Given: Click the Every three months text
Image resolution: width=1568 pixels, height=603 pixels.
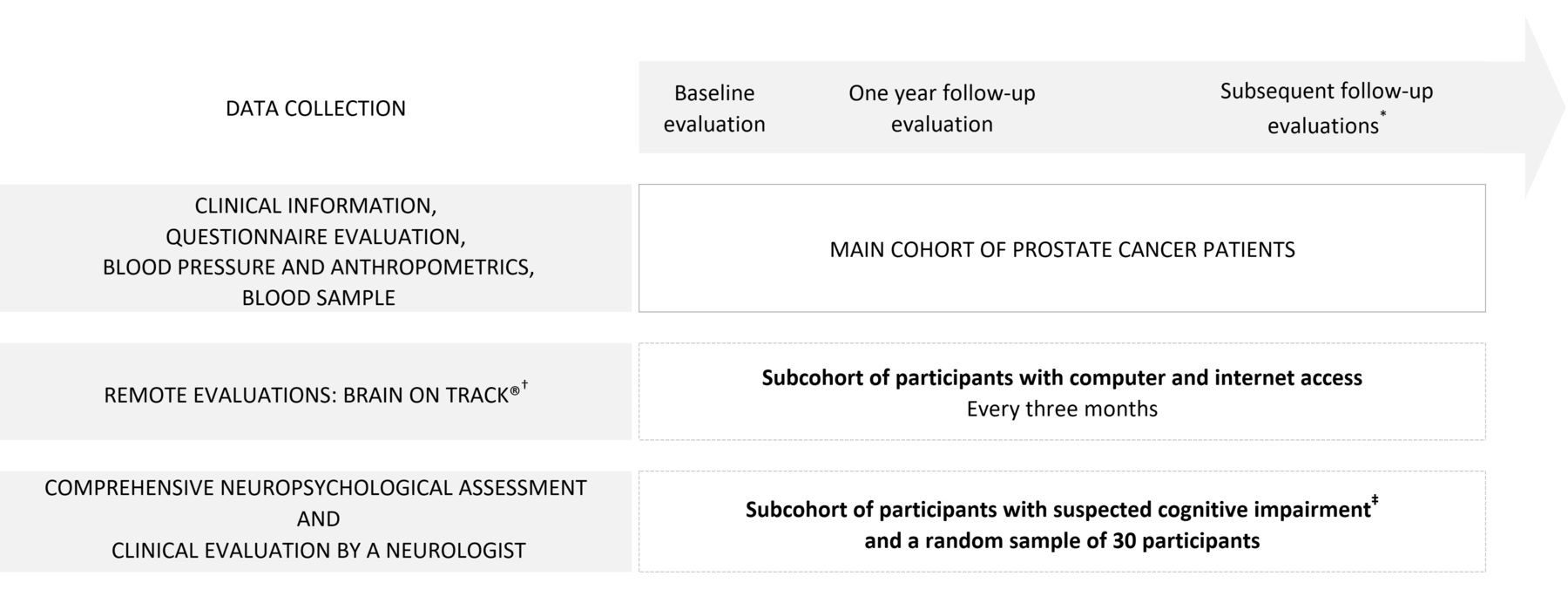Looking at the screenshot, I should click(1062, 409).
